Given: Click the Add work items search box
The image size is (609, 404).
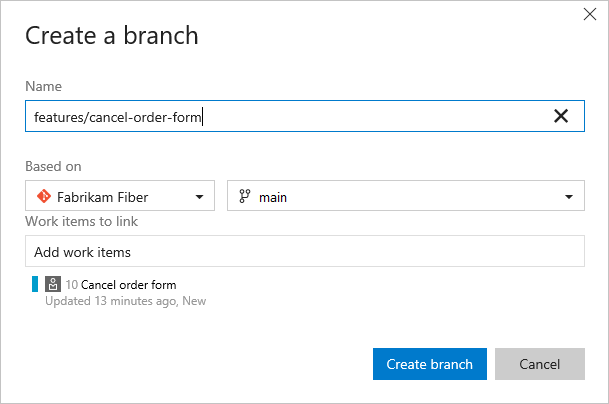Looking at the screenshot, I should point(304,252).
